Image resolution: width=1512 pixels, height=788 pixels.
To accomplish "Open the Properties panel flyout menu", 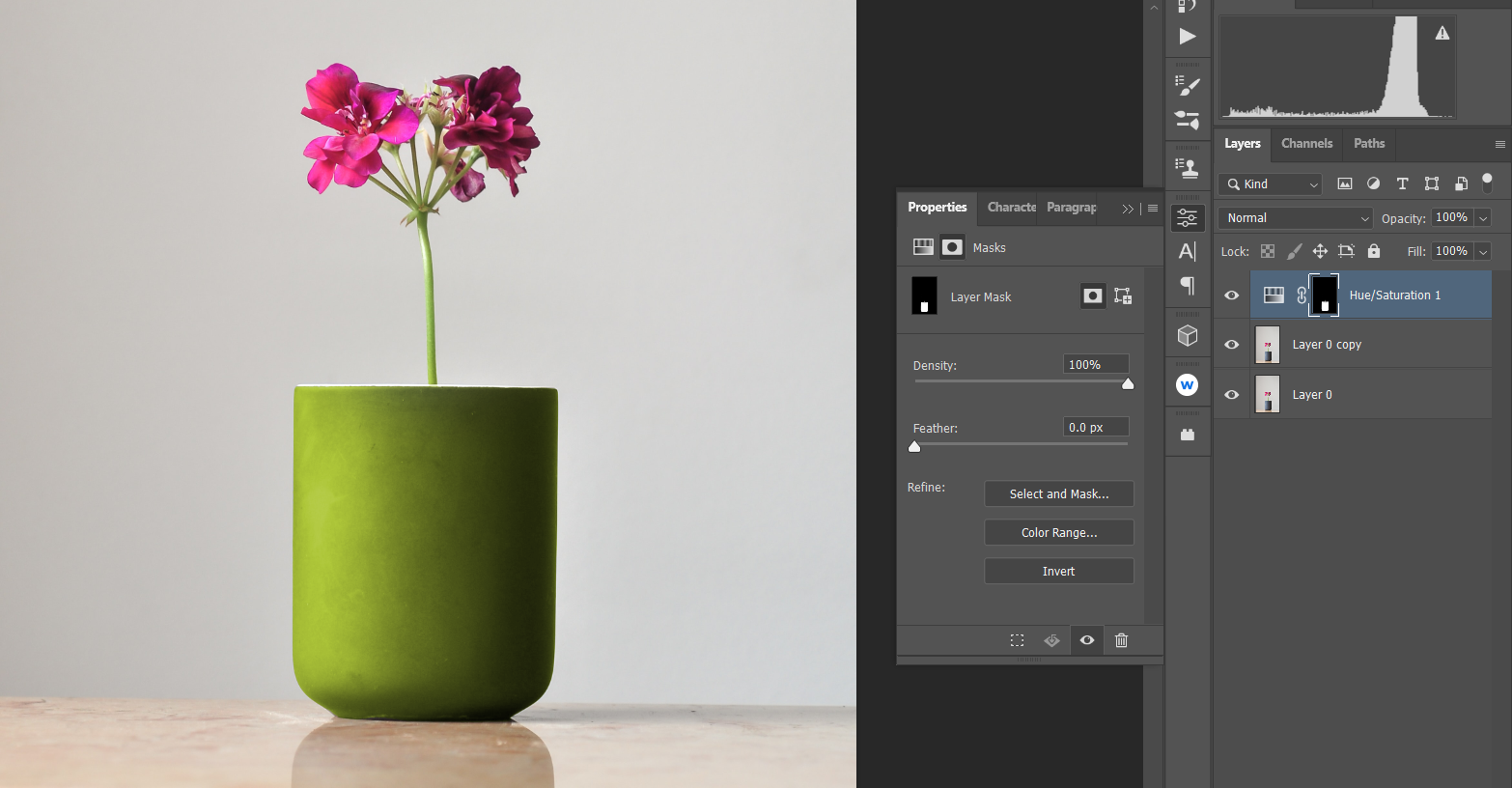I will tap(1153, 209).
